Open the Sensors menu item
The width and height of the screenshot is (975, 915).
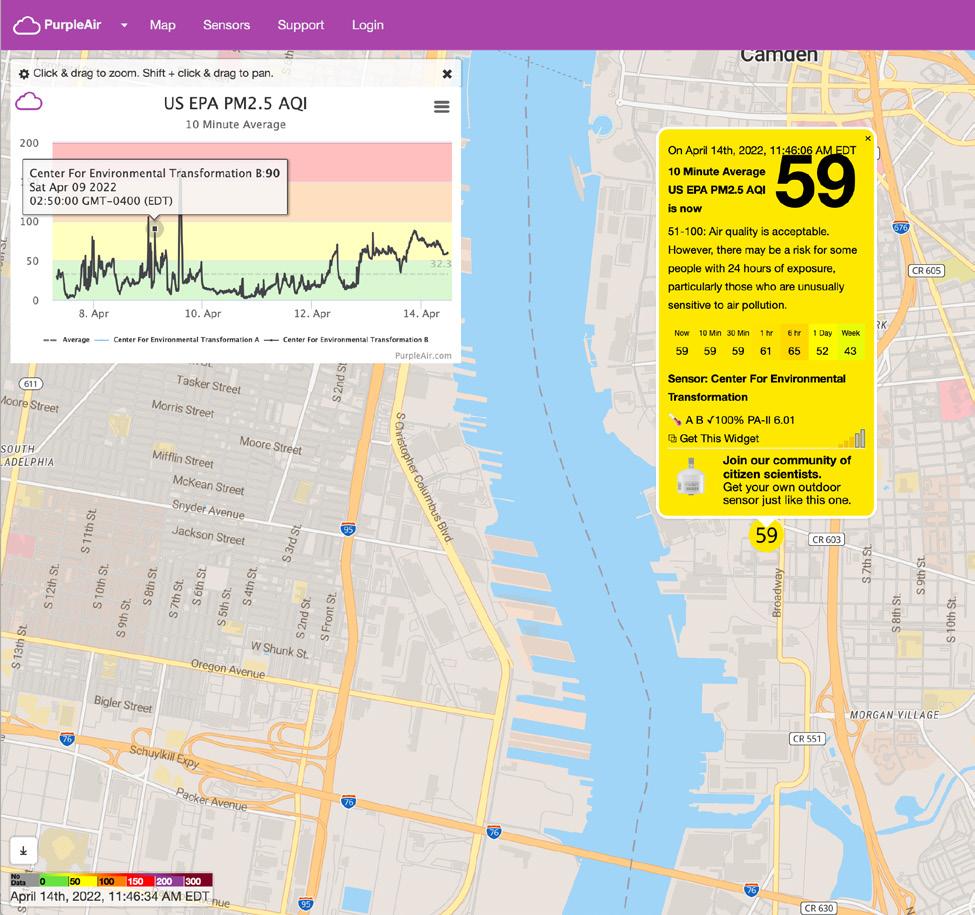pyautogui.click(x=226, y=25)
